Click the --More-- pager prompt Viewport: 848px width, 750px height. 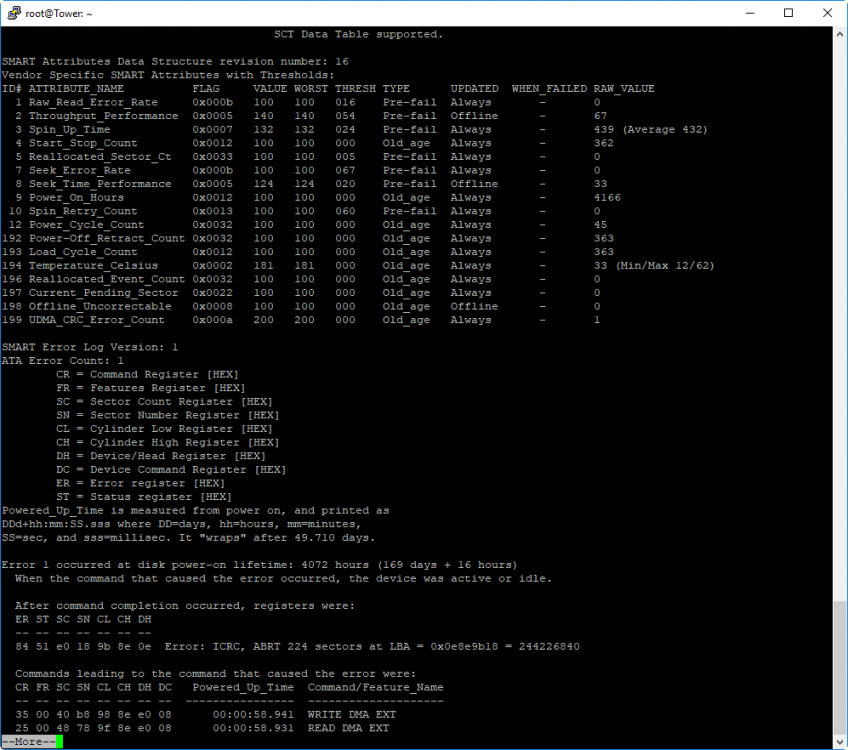pyautogui.click(x=29, y=742)
